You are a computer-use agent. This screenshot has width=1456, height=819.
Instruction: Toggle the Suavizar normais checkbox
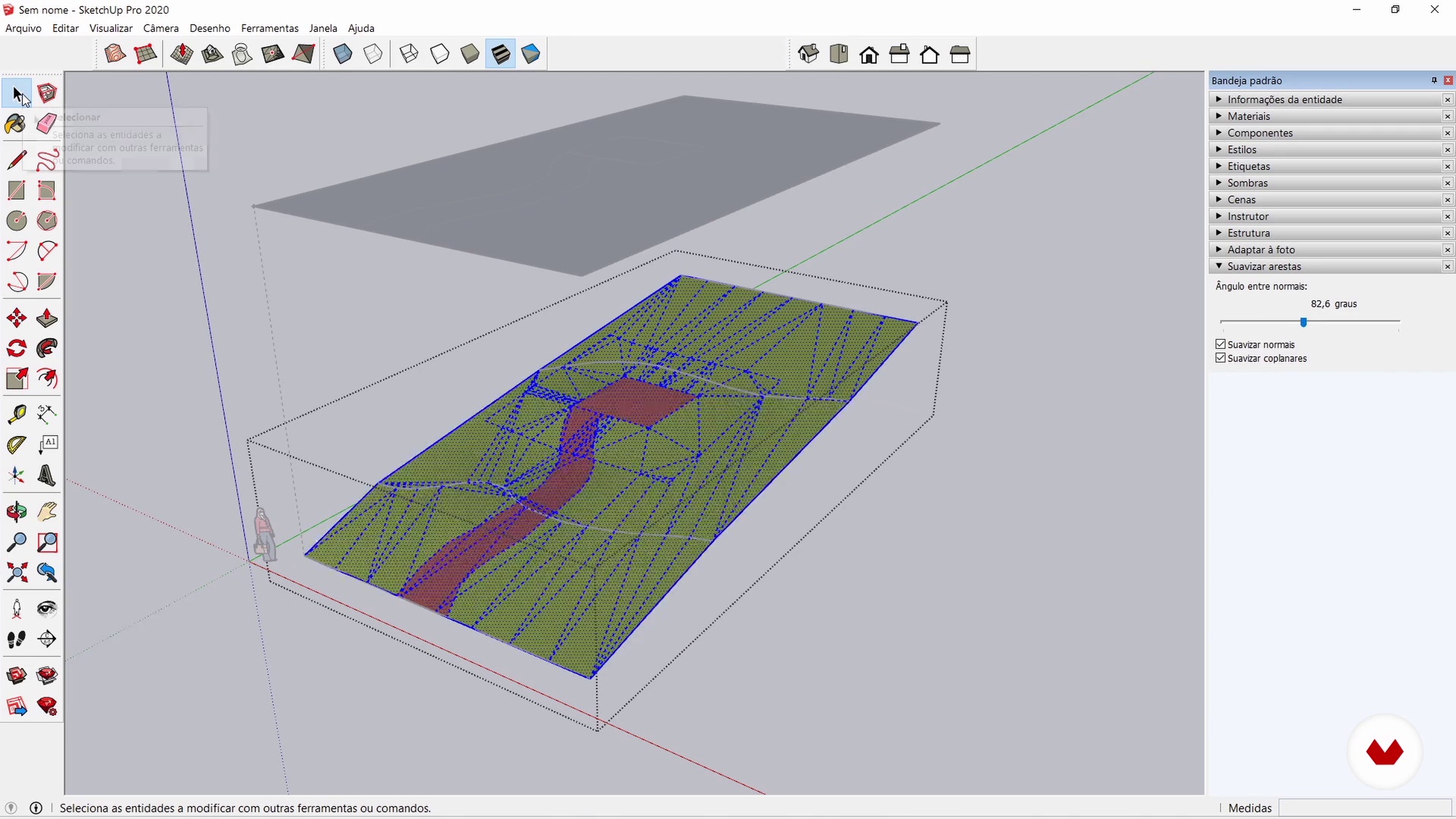1221,344
